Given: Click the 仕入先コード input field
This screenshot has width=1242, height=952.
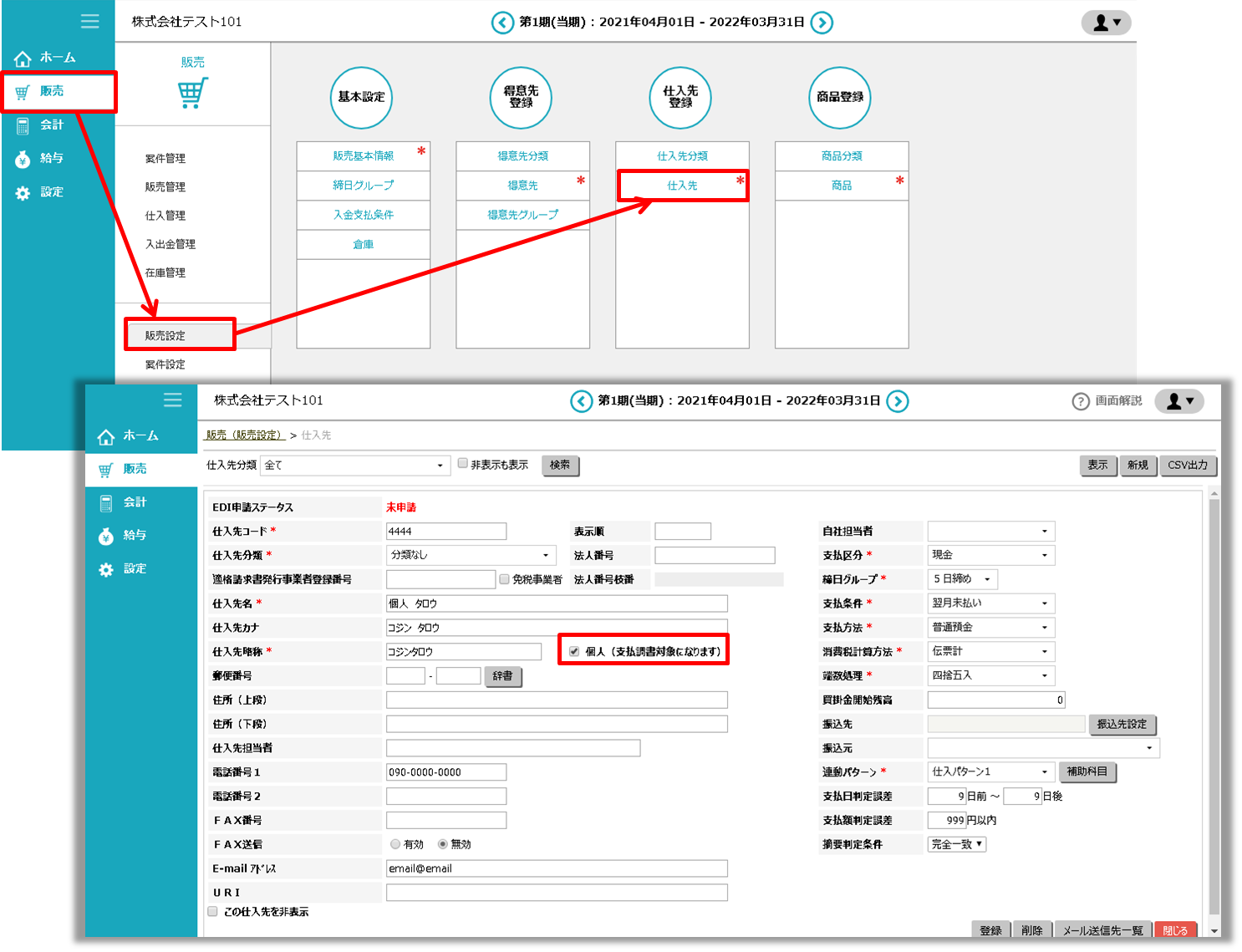Looking at the screenshot, I should 446,532.
